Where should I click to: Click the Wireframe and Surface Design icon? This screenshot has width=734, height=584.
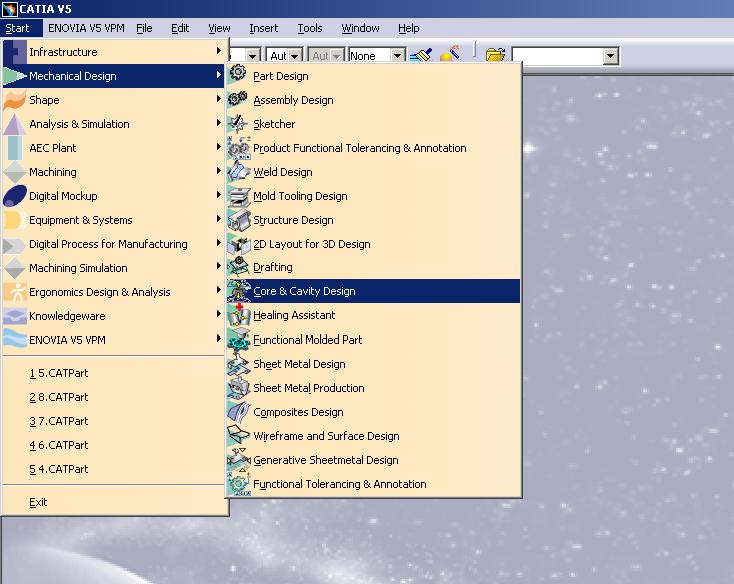pyautogui.click(x=239, y=435)
